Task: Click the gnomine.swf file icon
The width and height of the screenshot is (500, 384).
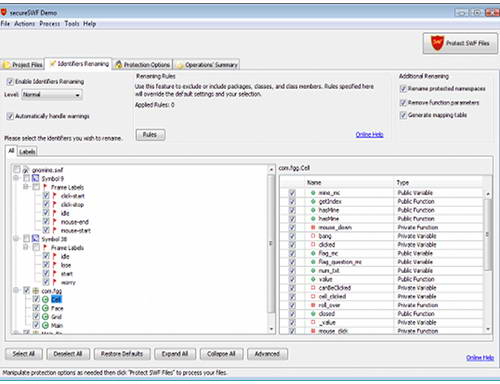Action: coord(26,170)
